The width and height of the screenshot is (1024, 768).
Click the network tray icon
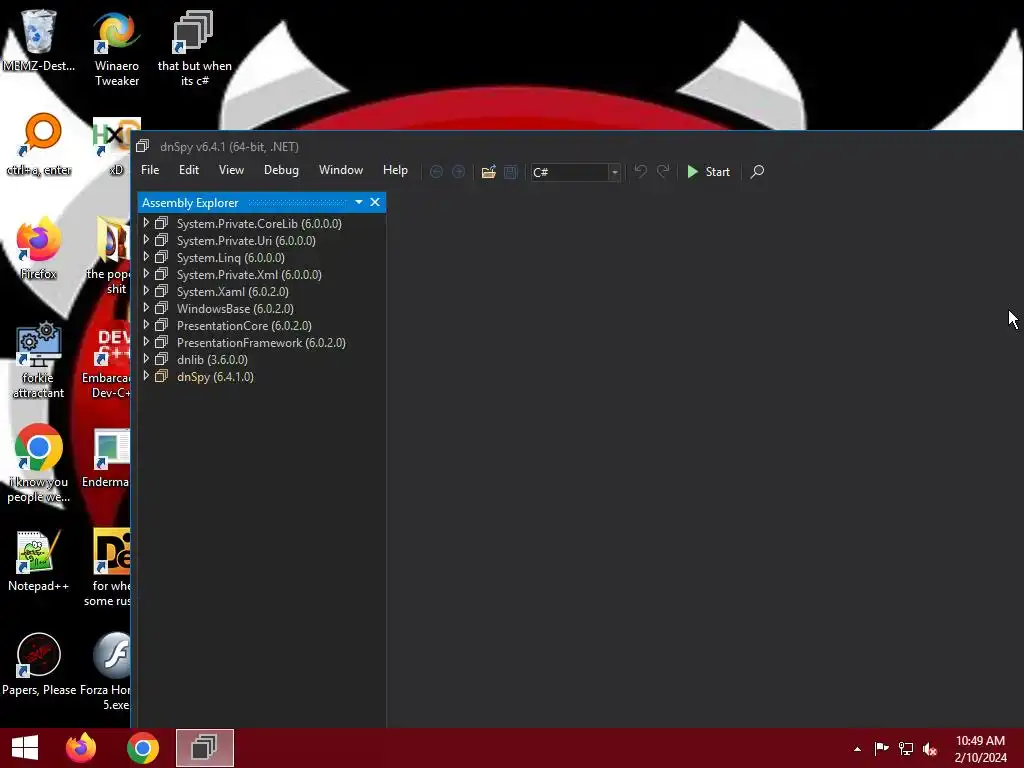coord(906,749)
